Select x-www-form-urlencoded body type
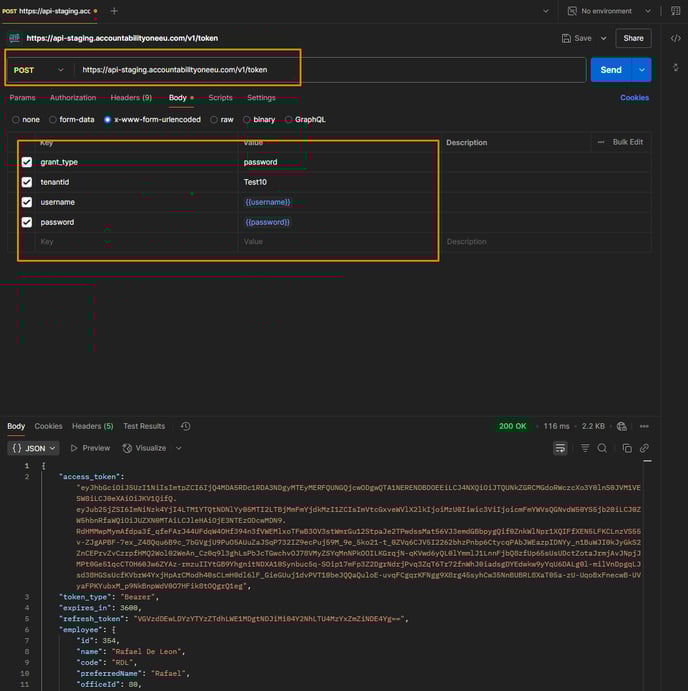Viewport: 688px width, 691px height. (108, 119)
